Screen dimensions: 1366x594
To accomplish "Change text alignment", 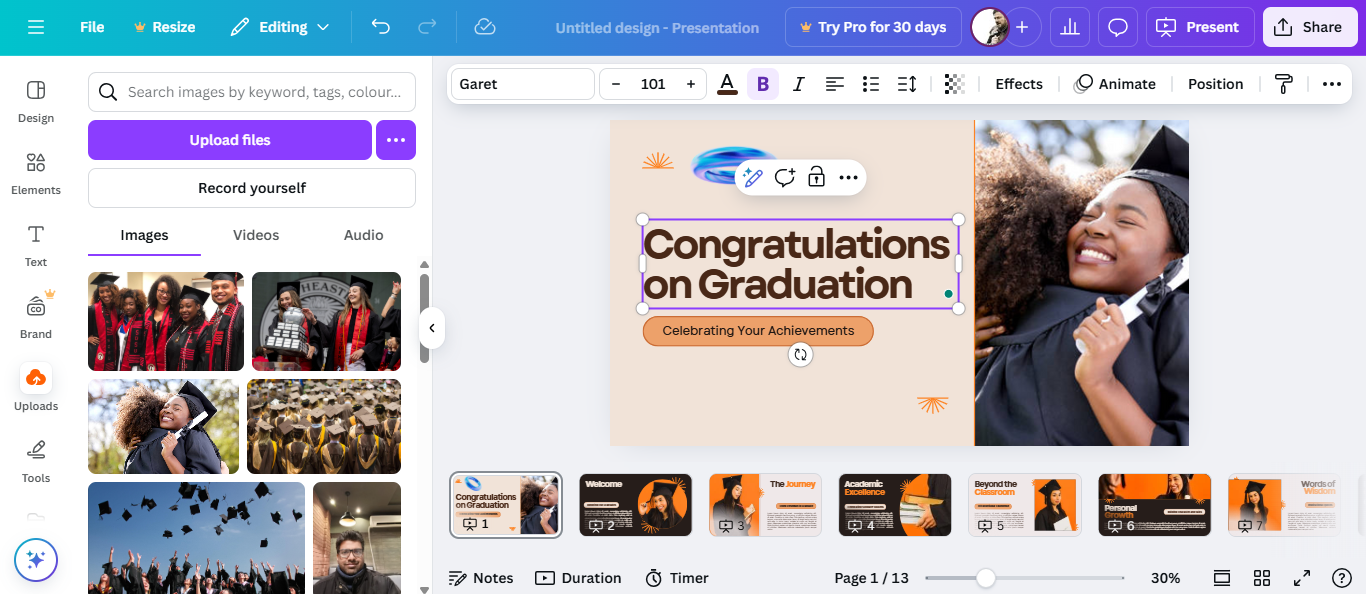I will pyautogui.click(x=834, y=84).
